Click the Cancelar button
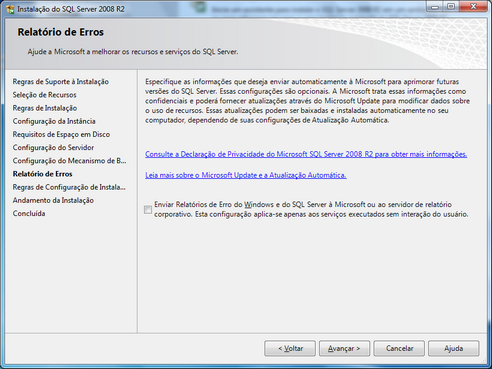This screenshot has width=492, height=369. (399, 348)
